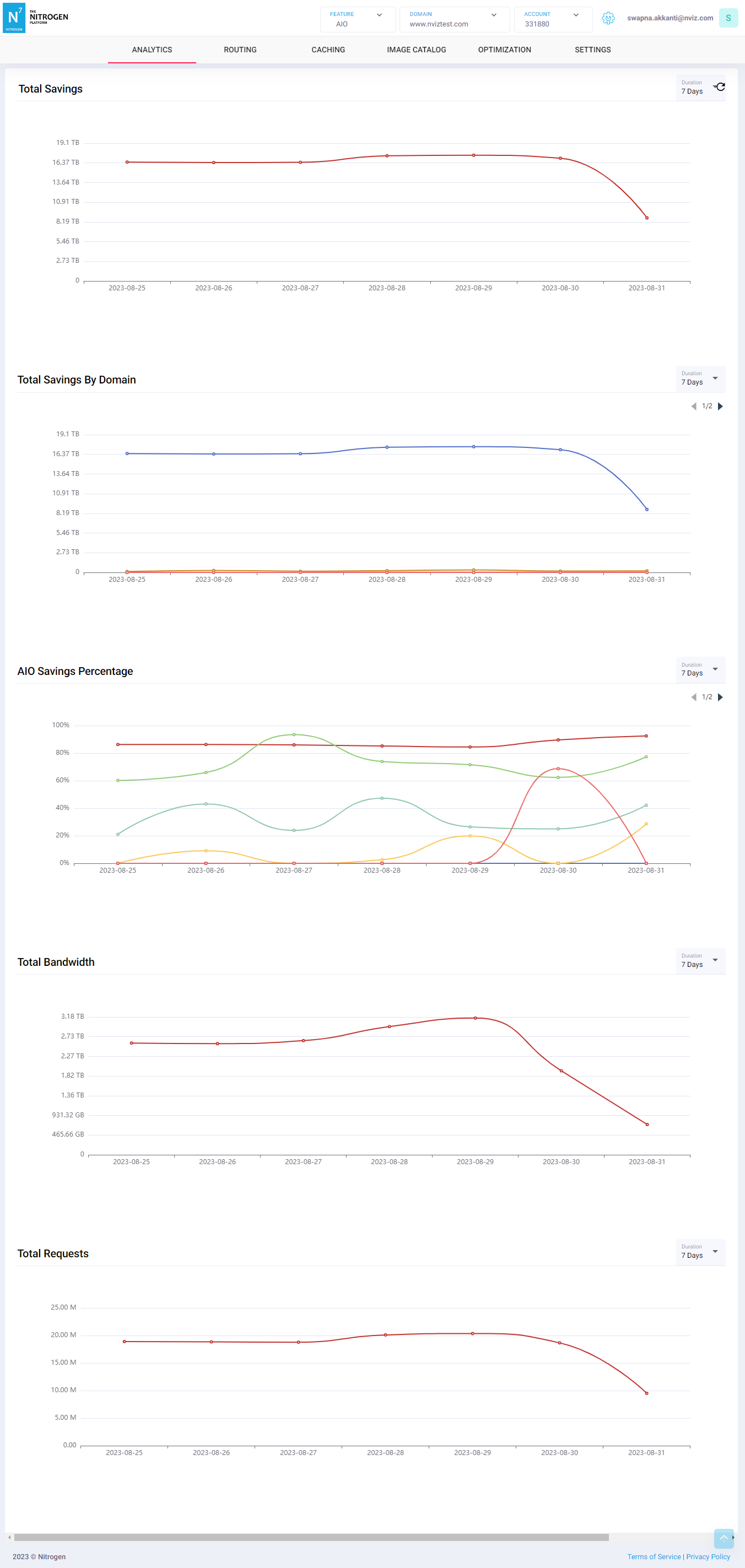Click the Nitrogen N7 logo

pyautogui.click(x=14, y=18)
